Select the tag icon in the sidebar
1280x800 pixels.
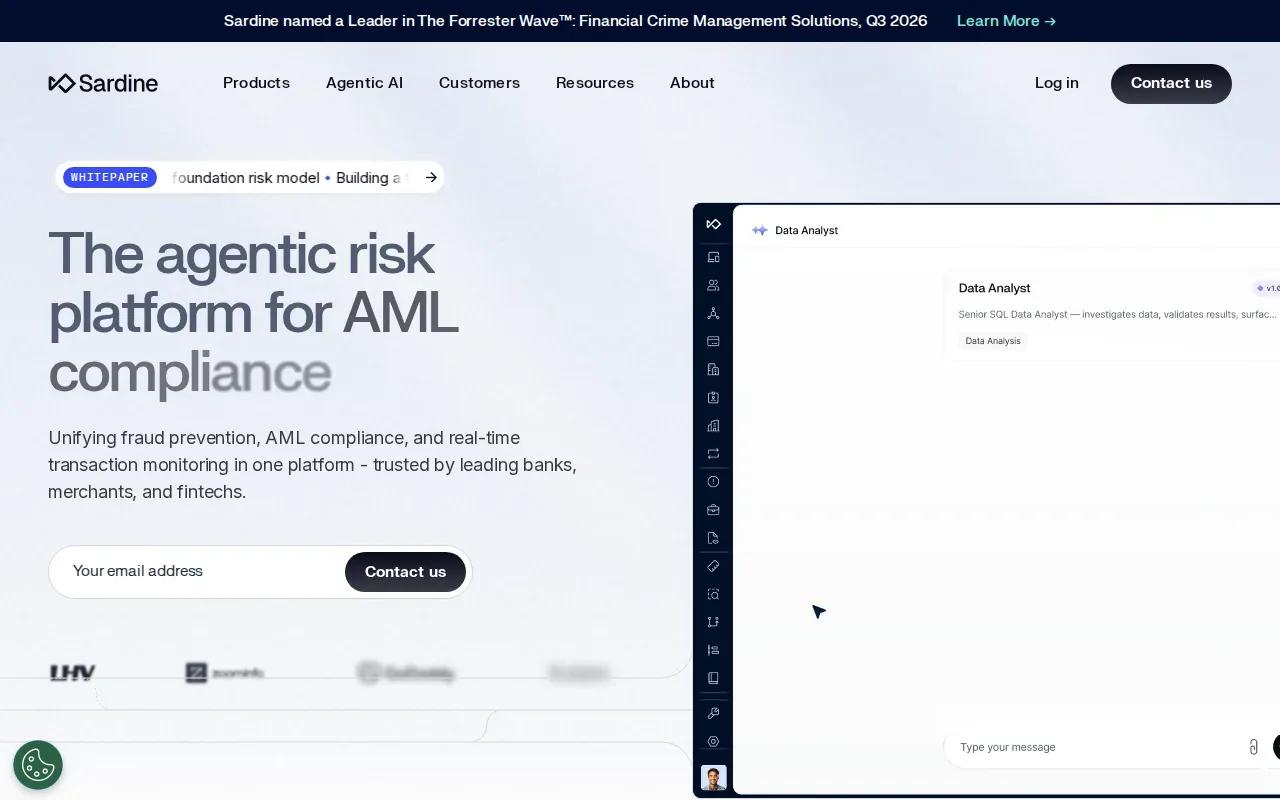coord(713,566)
